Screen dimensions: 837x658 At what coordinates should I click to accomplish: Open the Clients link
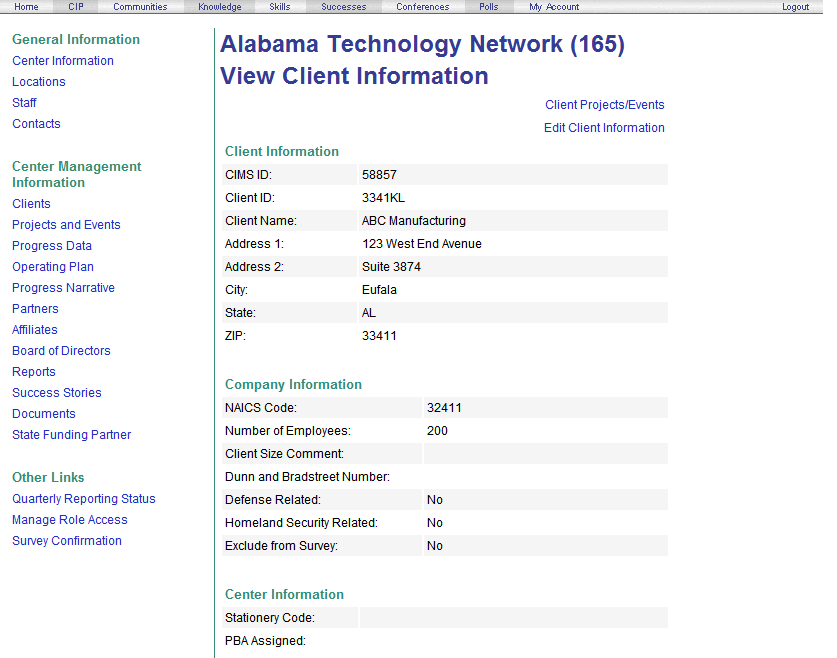click(31, 204)
